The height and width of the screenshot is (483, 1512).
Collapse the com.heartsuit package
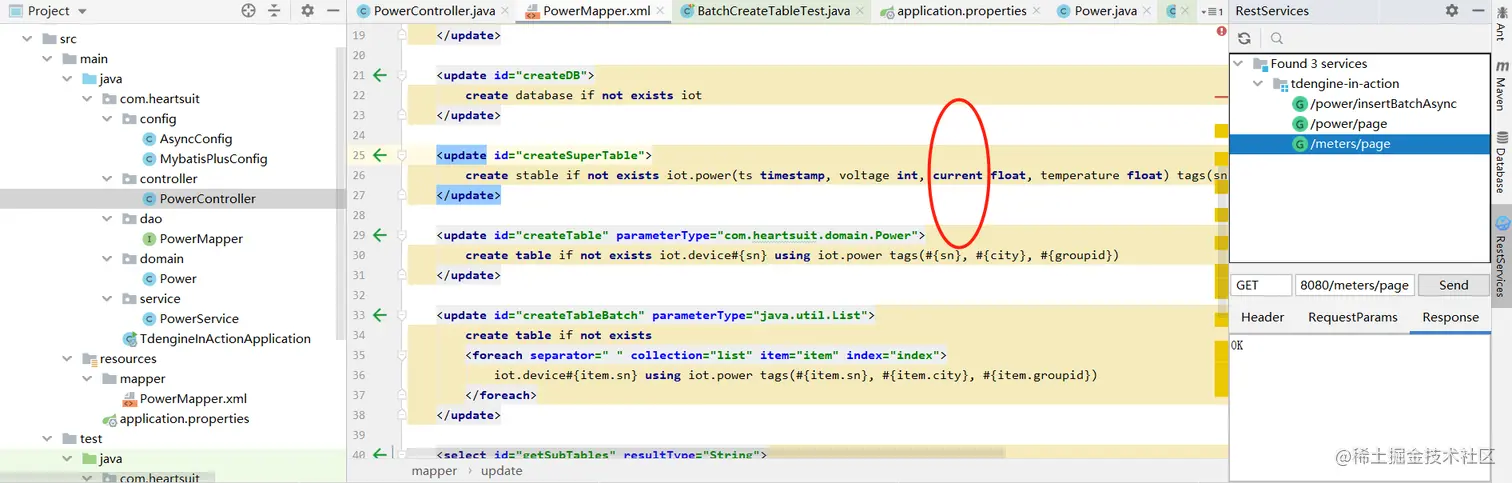tap(87, 99)
